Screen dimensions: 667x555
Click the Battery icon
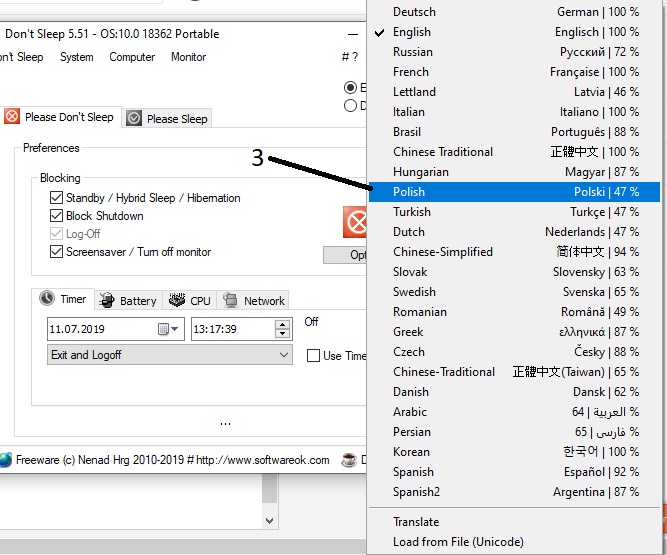[x=107, y=300]
